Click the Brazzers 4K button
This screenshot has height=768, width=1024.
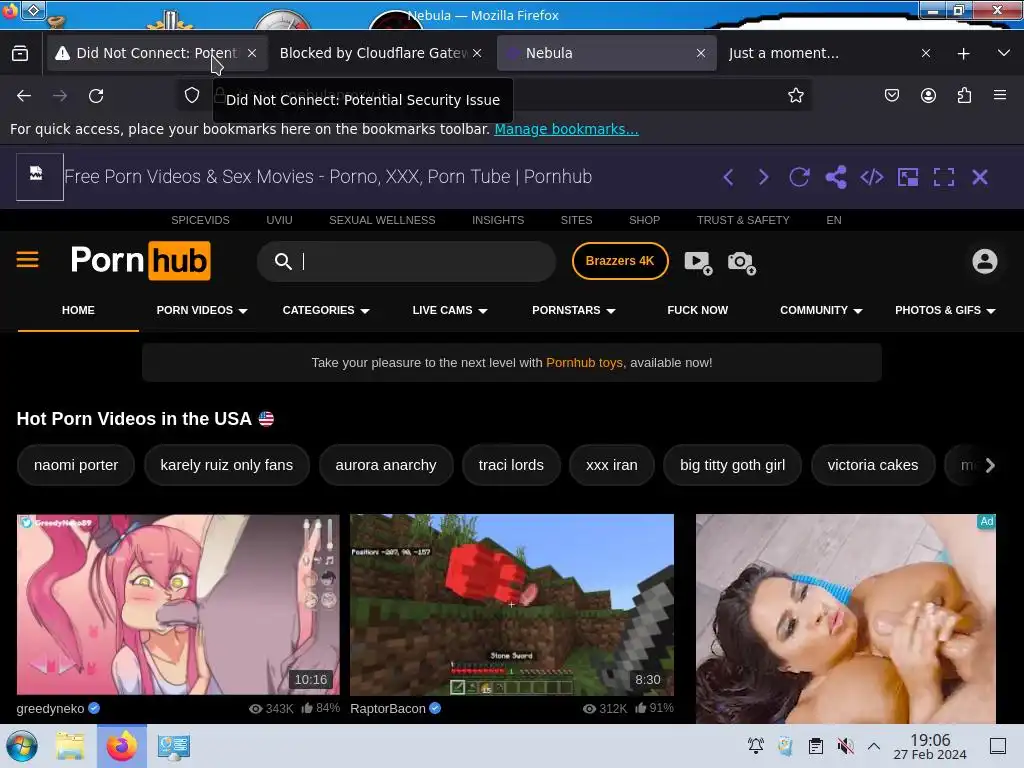coord(620,261)
